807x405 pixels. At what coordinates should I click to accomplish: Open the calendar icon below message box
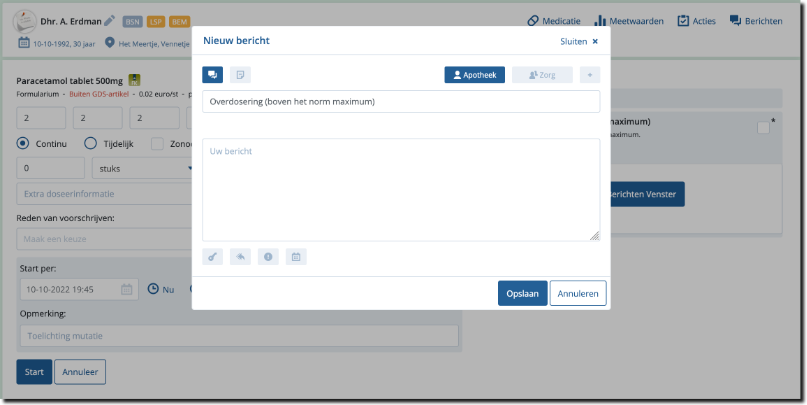pos(296,257)
